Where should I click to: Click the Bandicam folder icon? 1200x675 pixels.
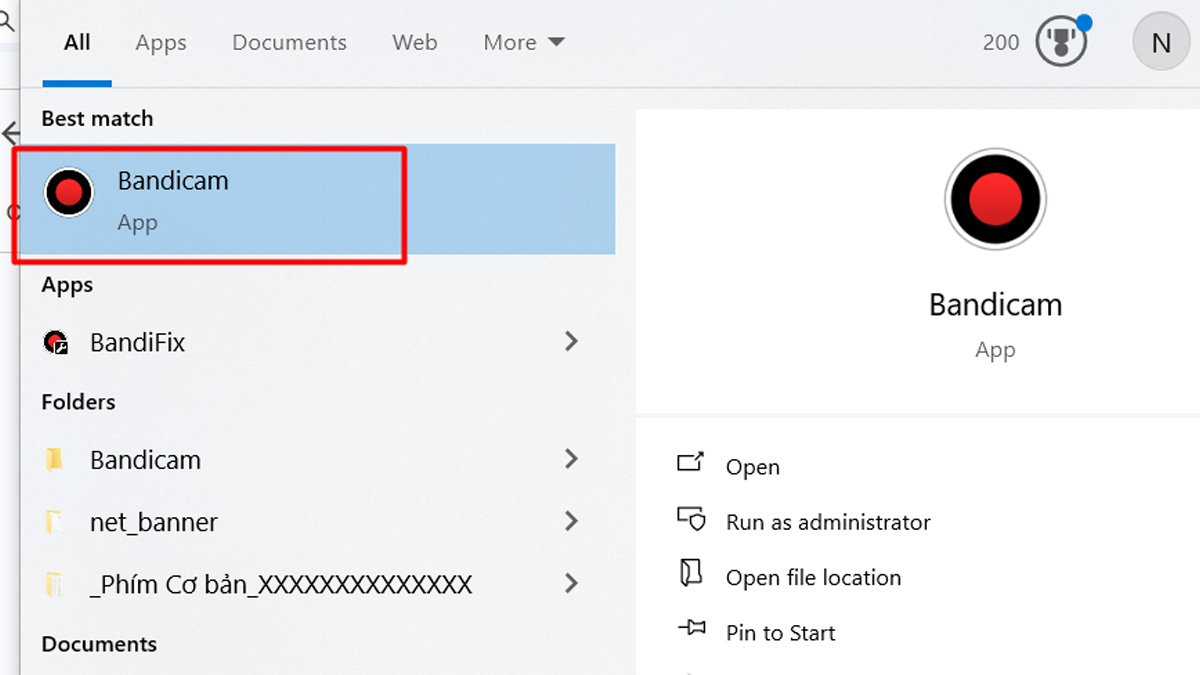click(x=55, y=459)
